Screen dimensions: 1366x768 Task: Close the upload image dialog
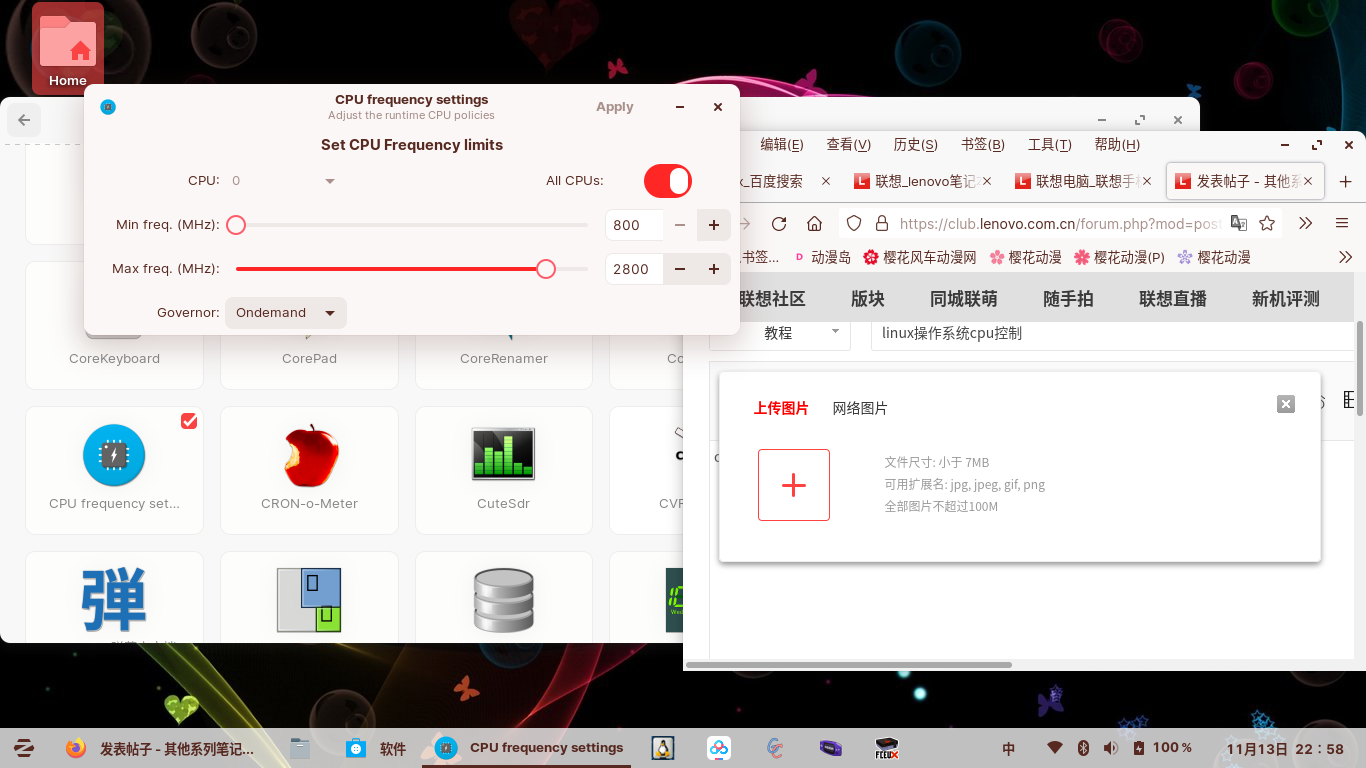tap(1286, 404)
